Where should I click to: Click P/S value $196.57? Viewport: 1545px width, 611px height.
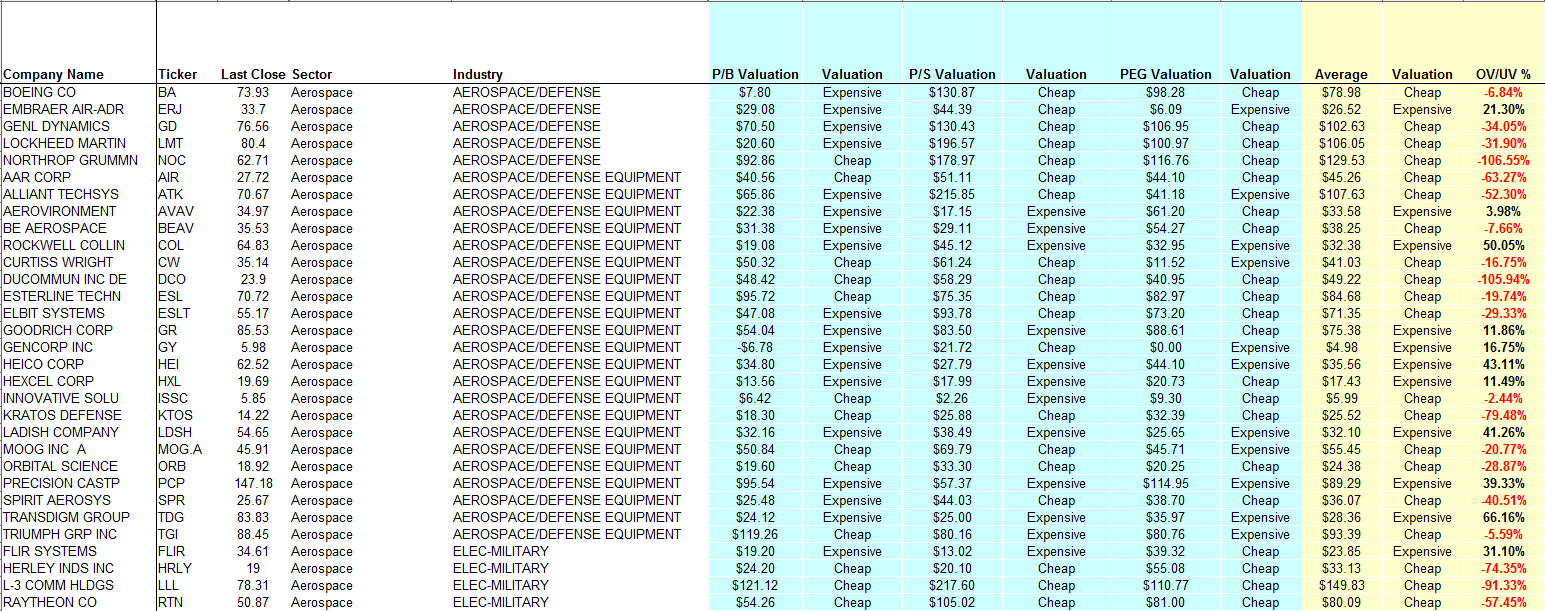(952, 143)
